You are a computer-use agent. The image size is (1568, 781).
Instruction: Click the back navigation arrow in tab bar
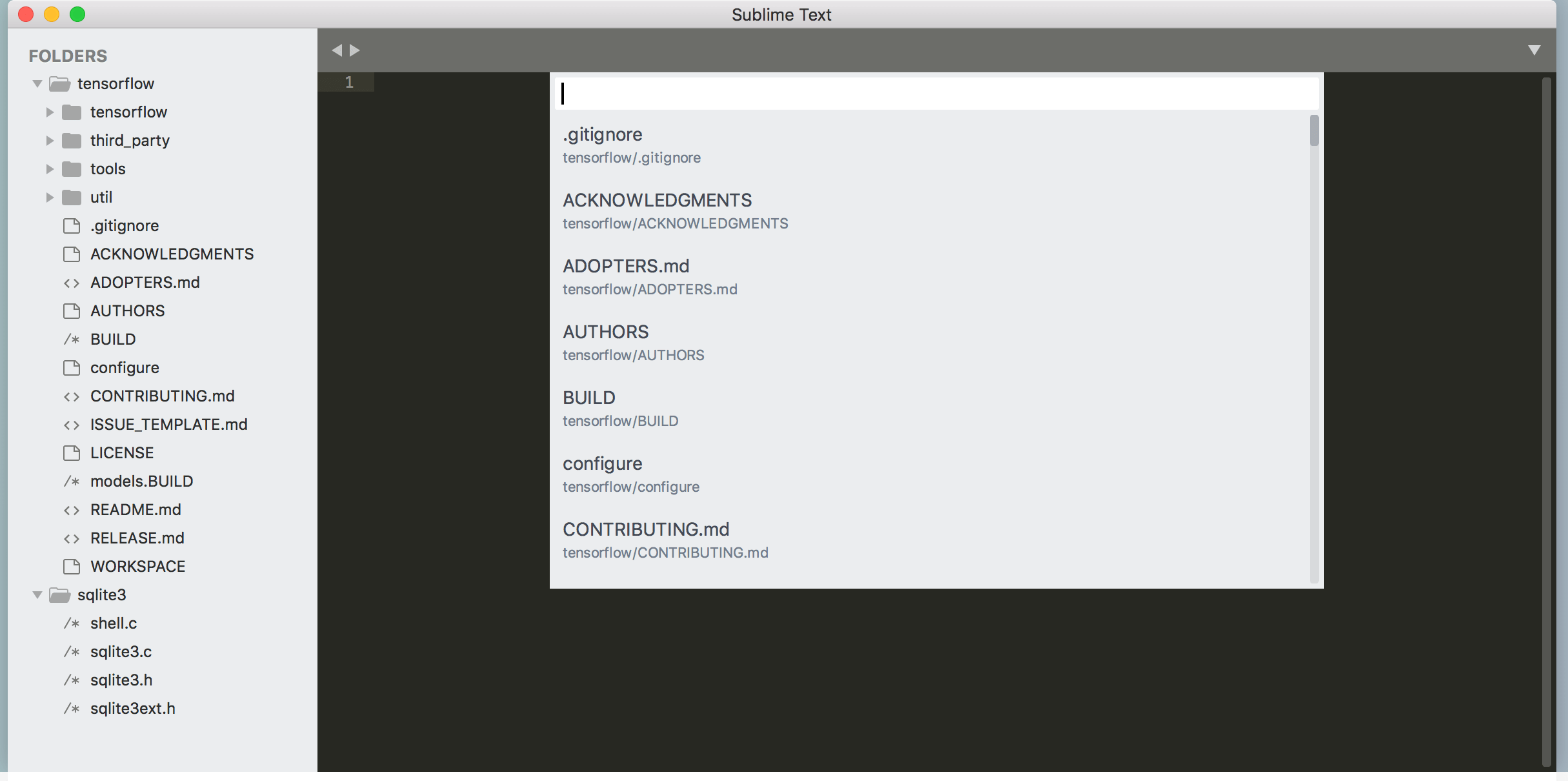pyautogui.click(x=337, y=50)
